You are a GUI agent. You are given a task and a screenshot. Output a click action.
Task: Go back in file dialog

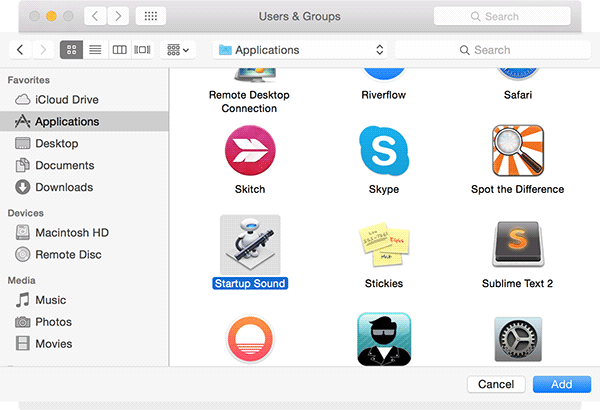20,50
